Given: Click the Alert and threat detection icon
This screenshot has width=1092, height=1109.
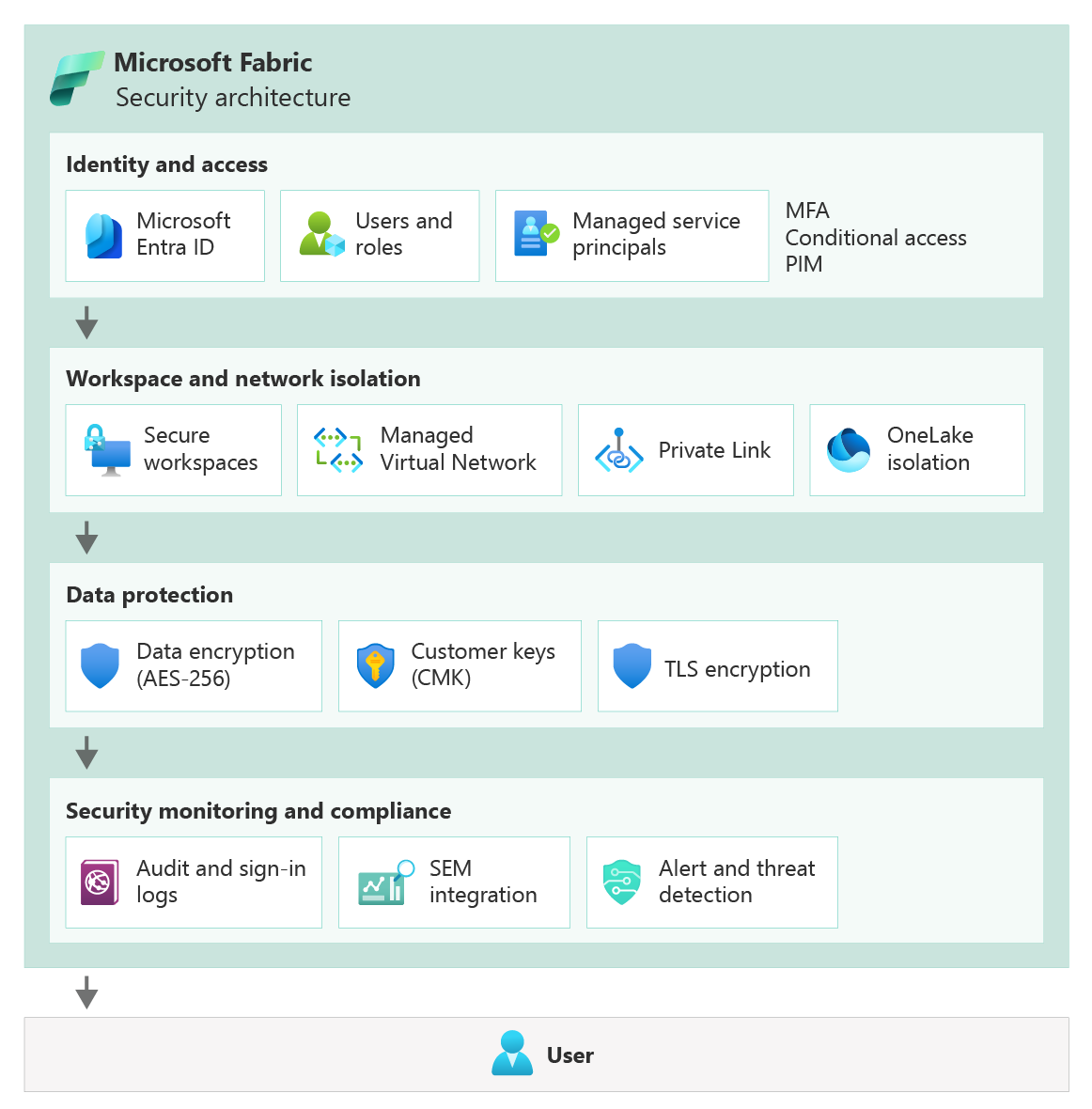Looking at the screenshot, I should pyautogui.click(x=622, y=882).
